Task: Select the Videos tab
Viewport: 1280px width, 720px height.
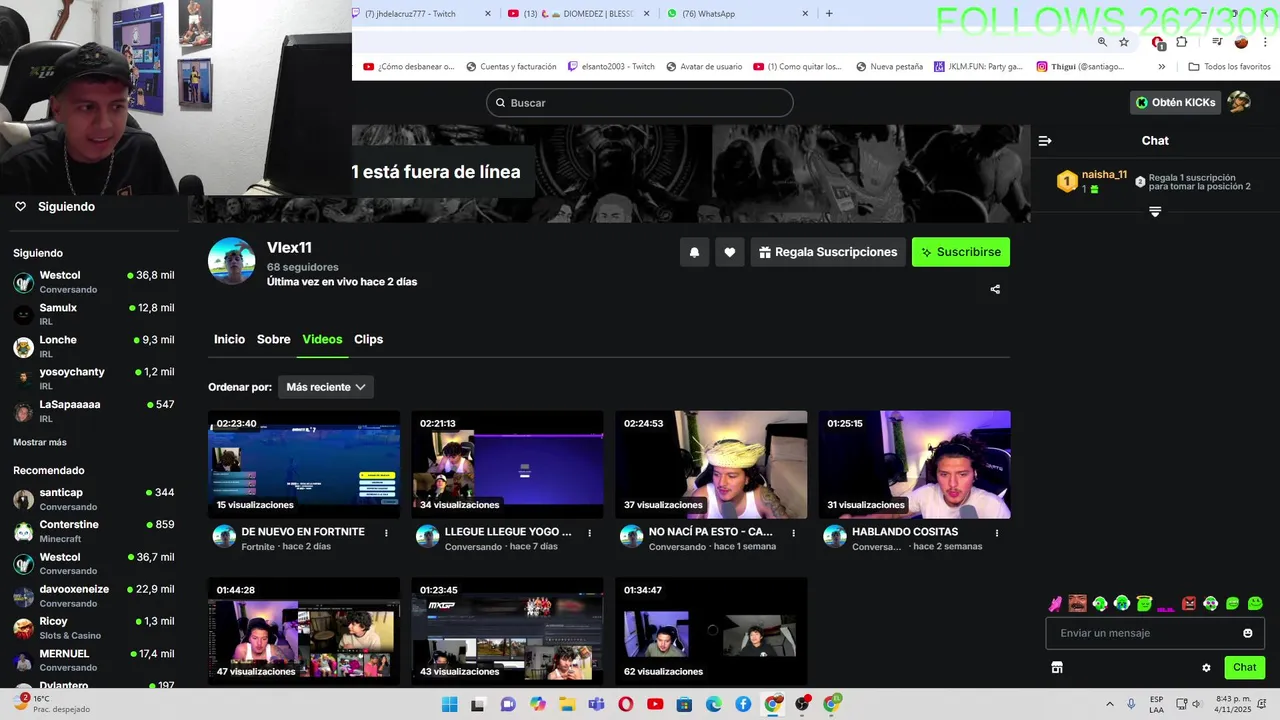Action: point(322,339)
